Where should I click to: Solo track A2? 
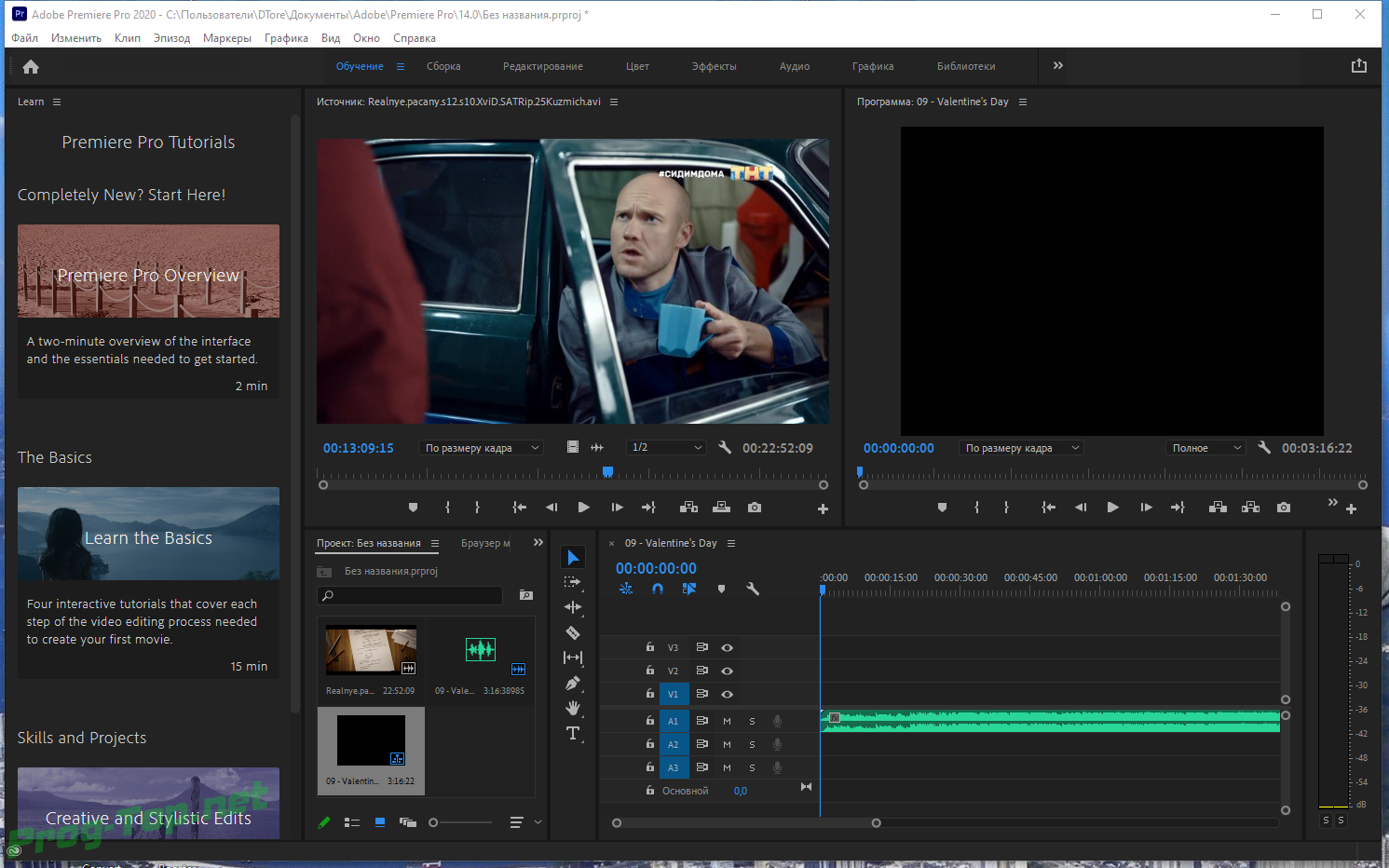pos(752,744)
